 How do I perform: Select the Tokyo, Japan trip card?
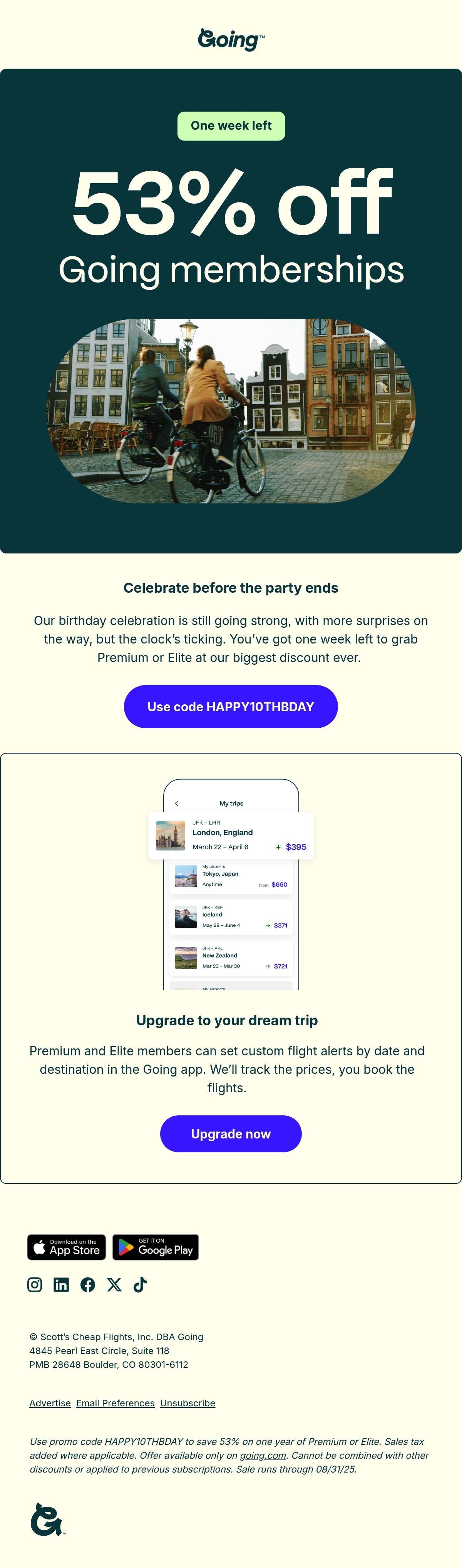(231, 876)
